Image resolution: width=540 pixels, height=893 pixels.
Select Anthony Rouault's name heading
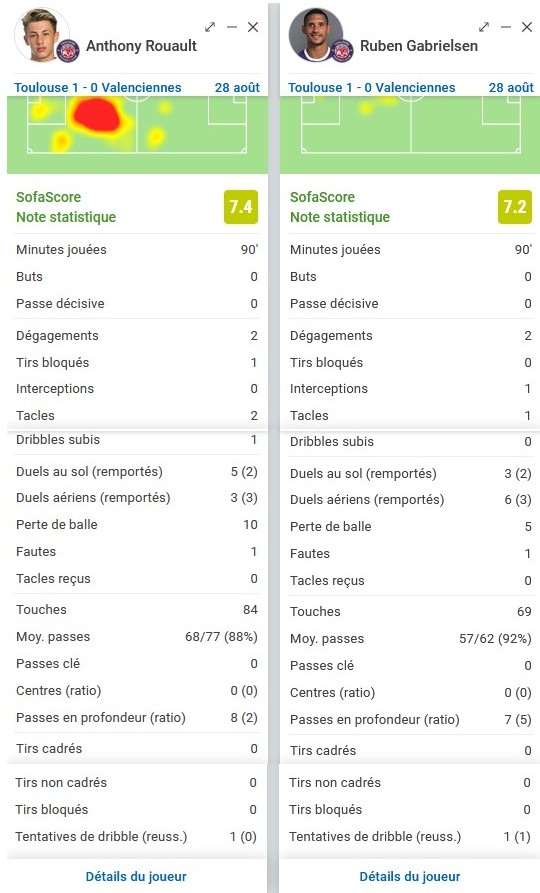click(141, 46)
